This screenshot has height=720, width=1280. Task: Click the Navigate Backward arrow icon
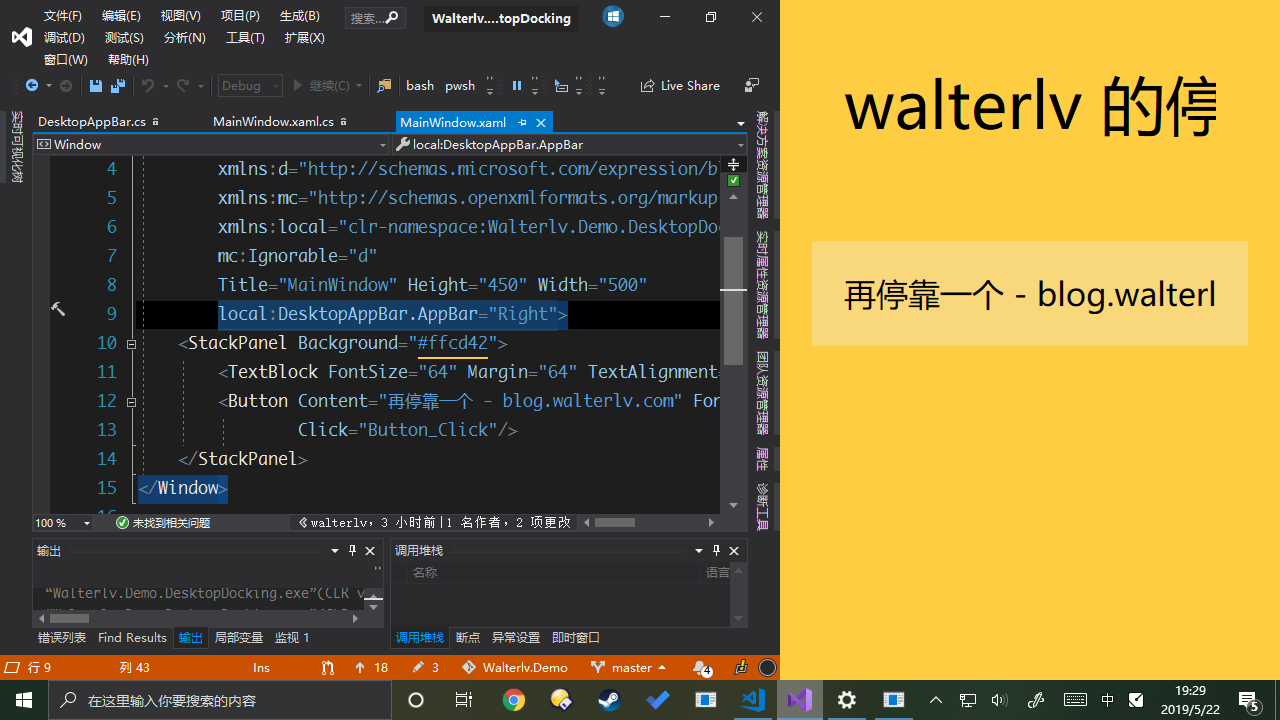pyautogui.click(x=32, y=86)
